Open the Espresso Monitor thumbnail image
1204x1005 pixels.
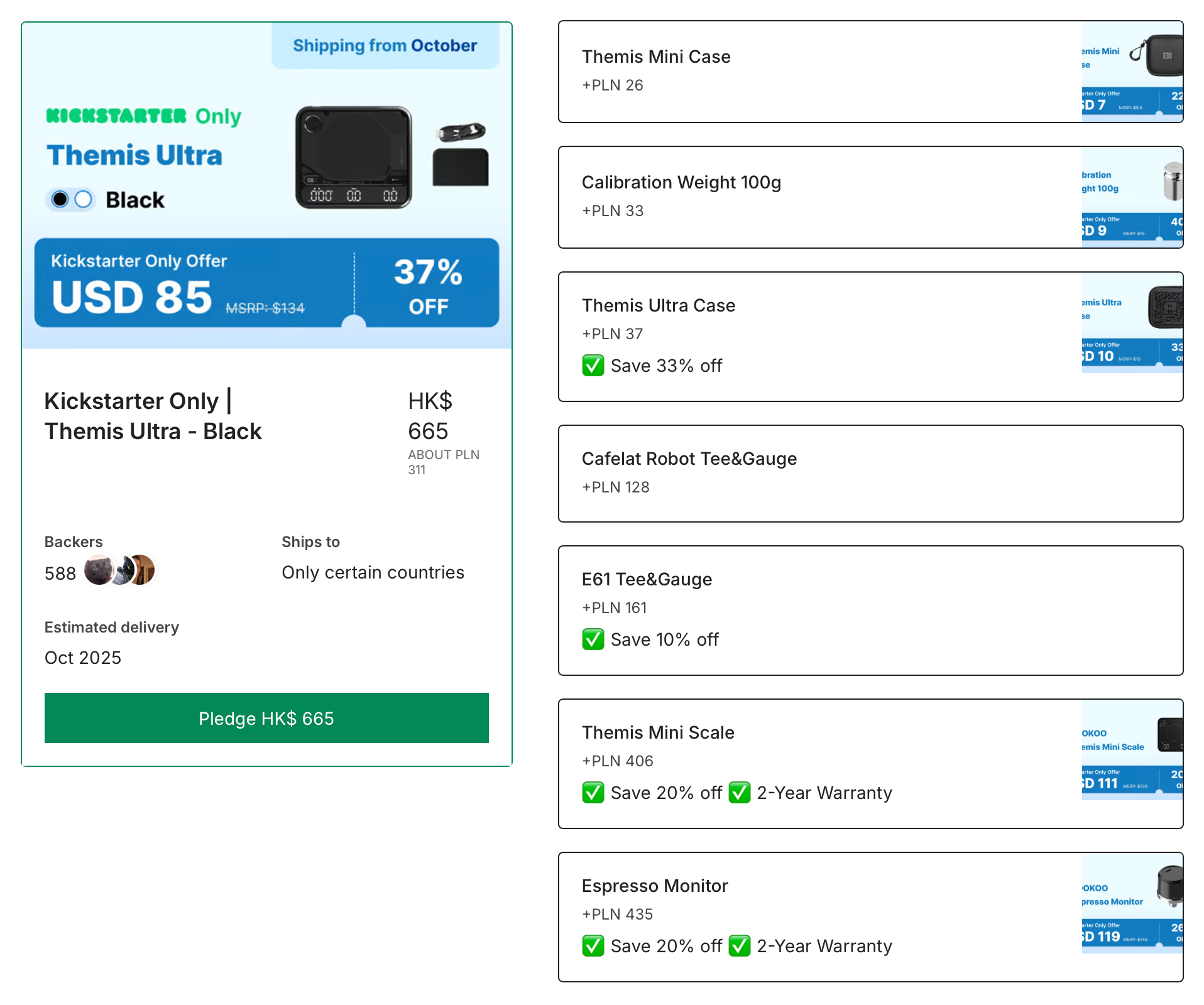pos(1132,903)
